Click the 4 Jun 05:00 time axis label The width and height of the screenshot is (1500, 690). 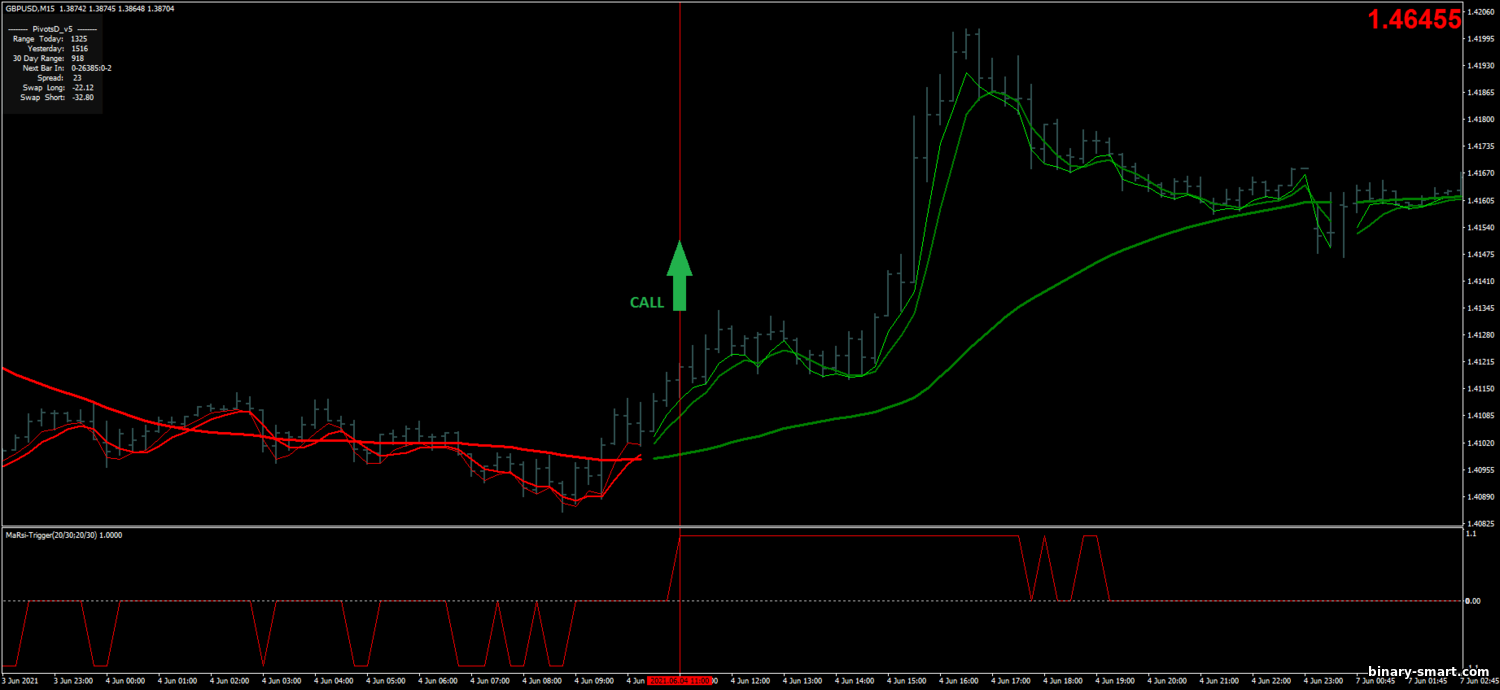click(386, 681)
